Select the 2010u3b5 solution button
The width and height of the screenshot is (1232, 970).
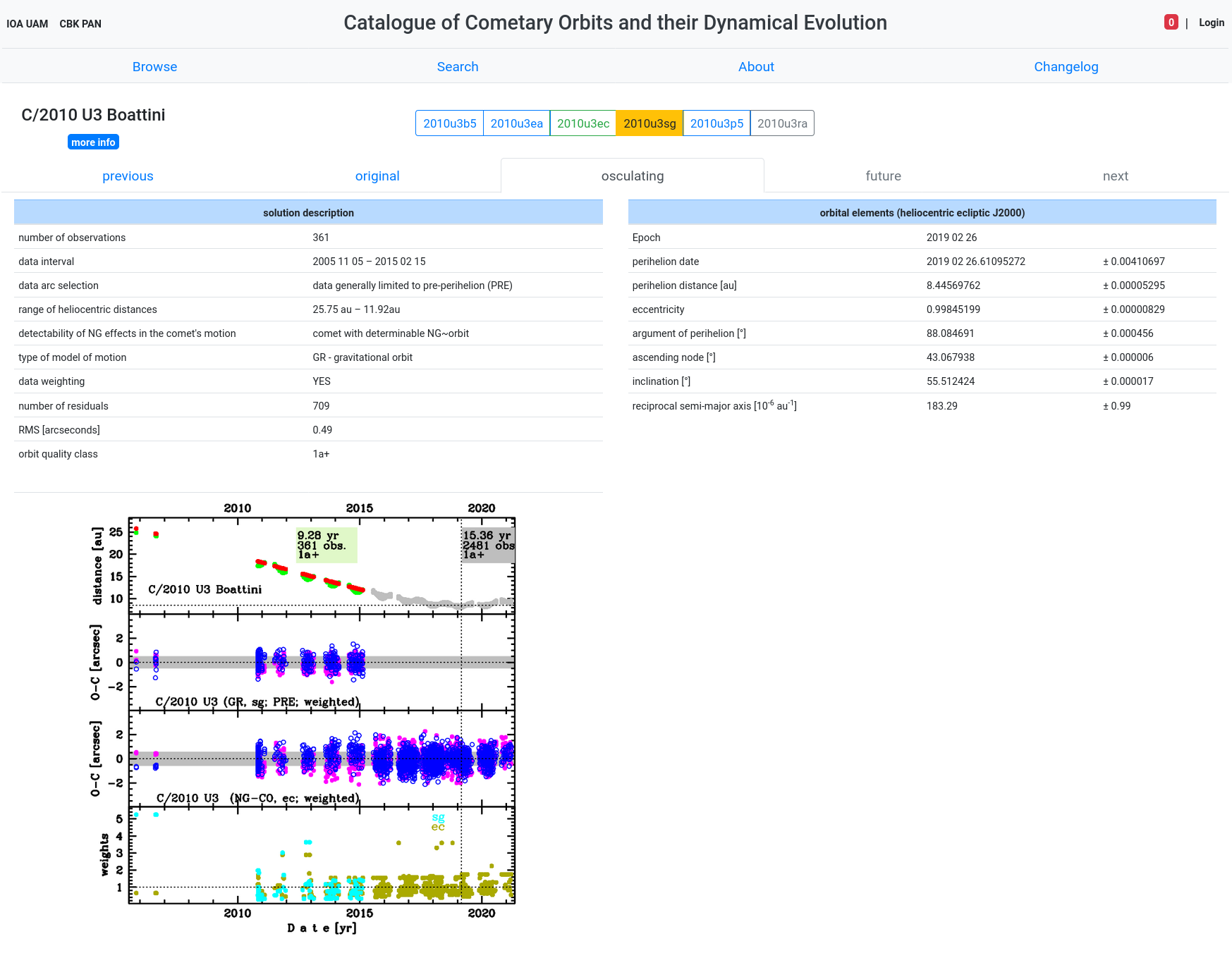449,123
